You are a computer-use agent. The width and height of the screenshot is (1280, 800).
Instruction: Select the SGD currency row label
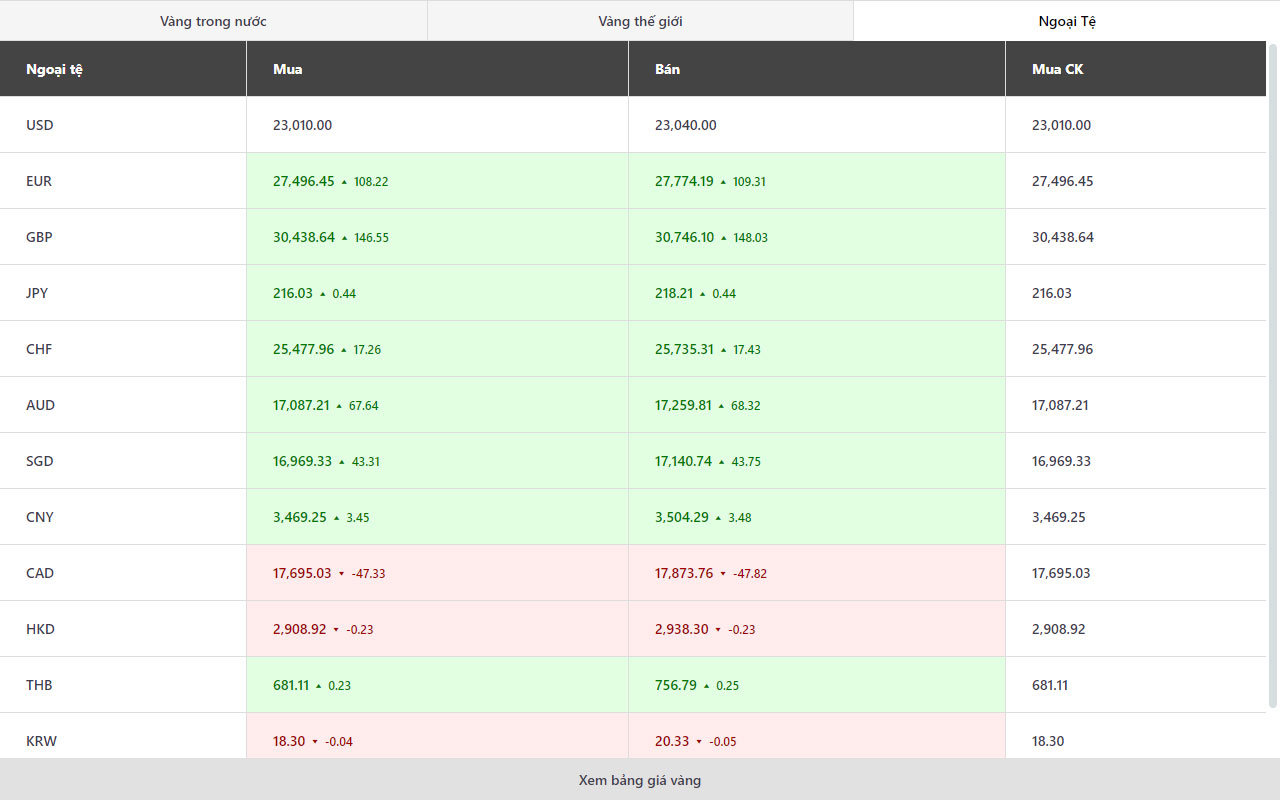pos(40,461)
